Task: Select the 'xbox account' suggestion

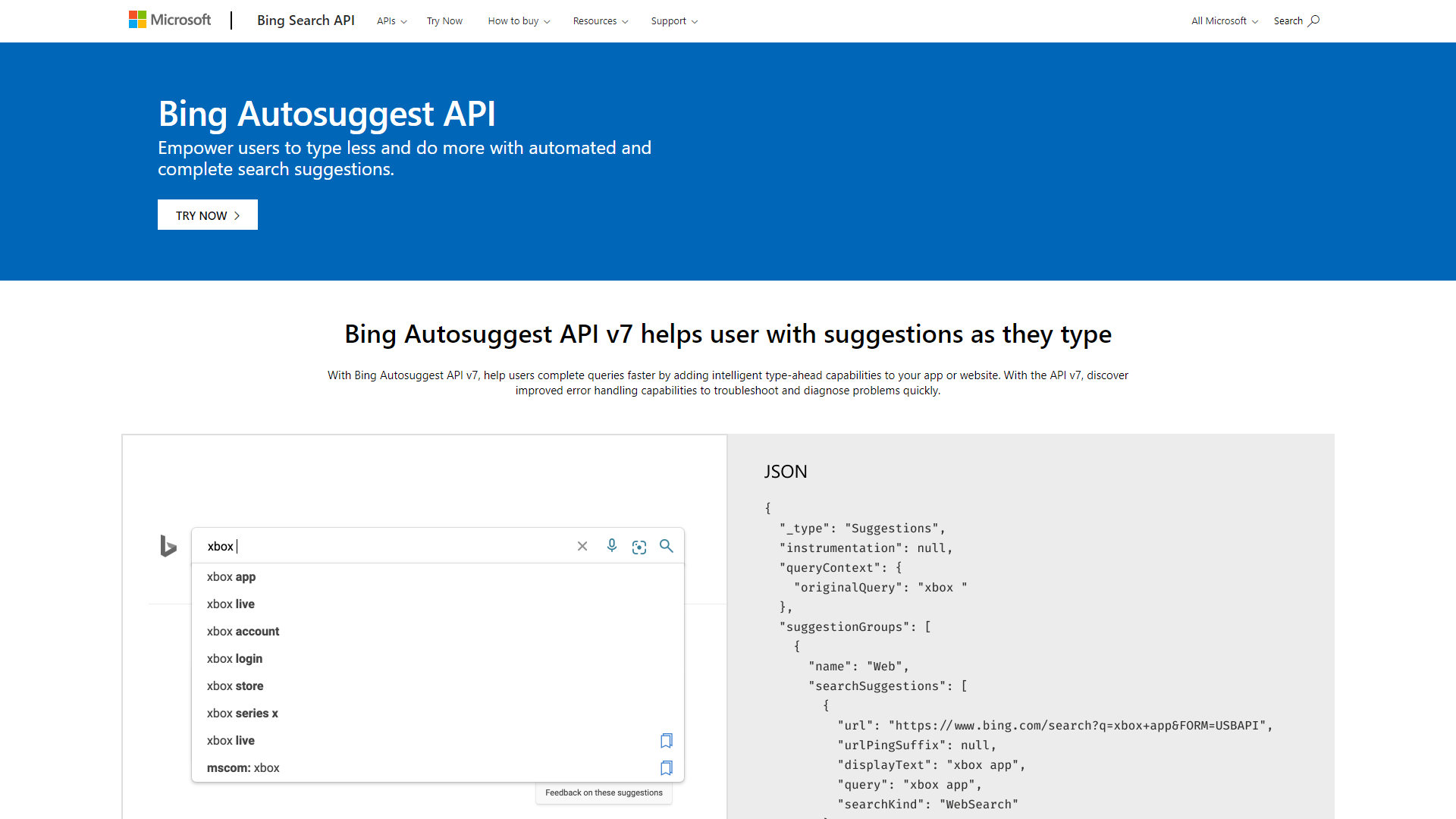Action: click(x=438, y=632)
